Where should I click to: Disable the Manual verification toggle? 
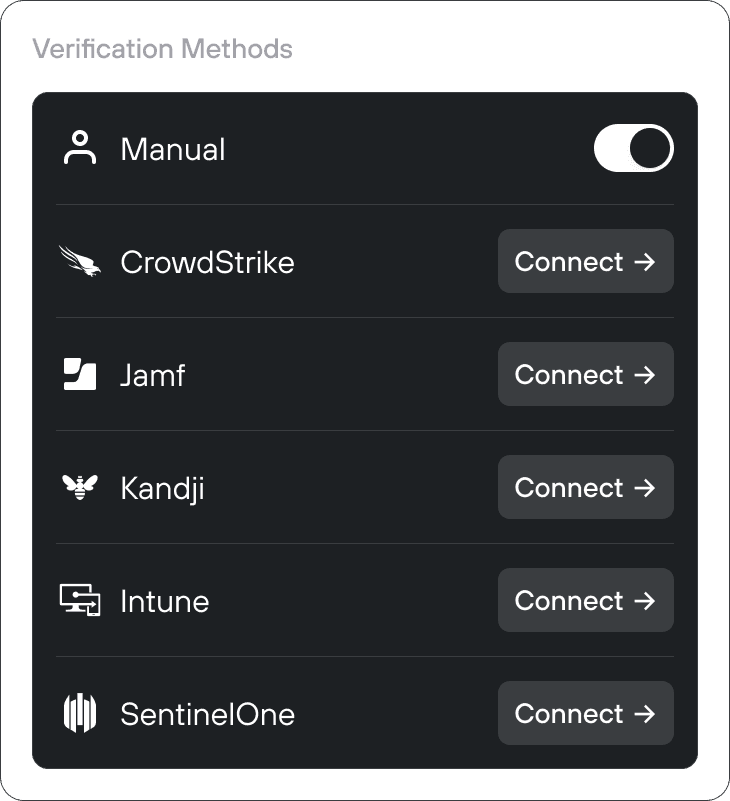click(634, 148)
